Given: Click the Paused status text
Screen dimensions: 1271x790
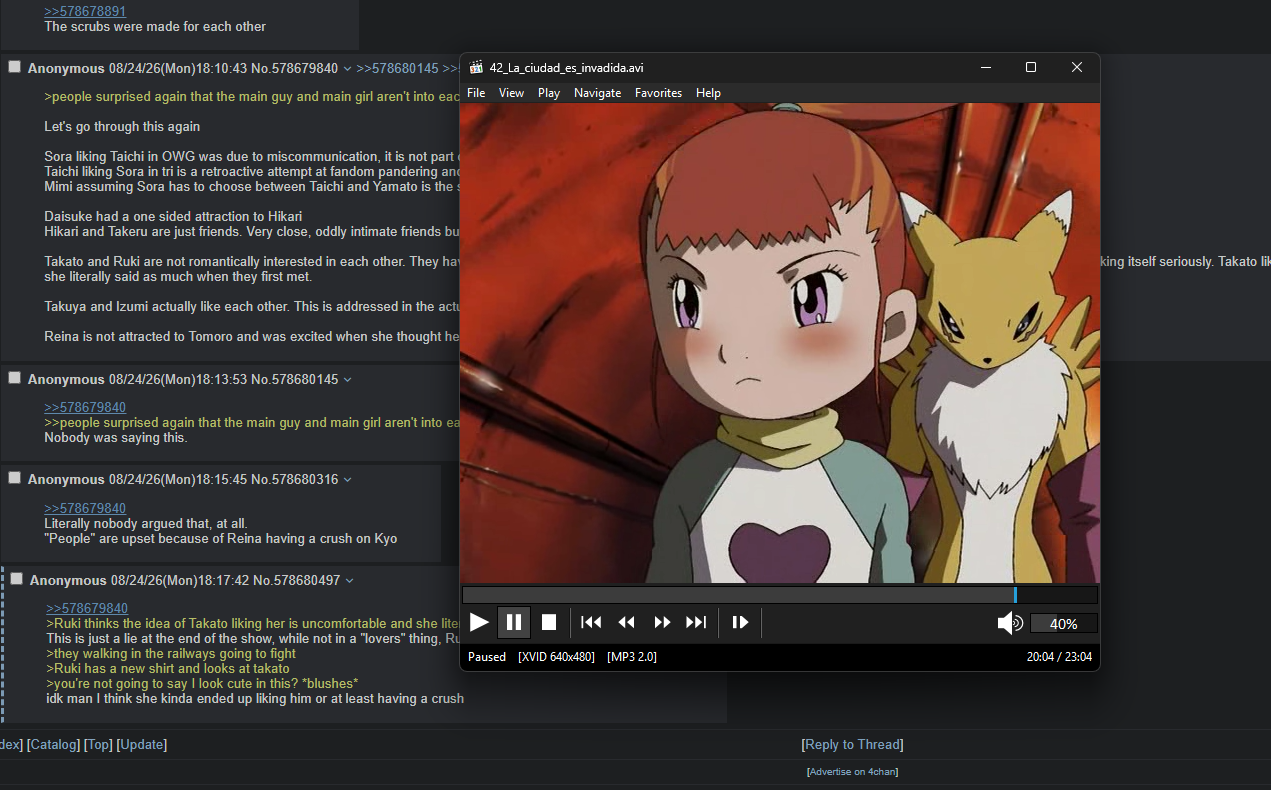Looking at the screenshot, I should 487,657.
